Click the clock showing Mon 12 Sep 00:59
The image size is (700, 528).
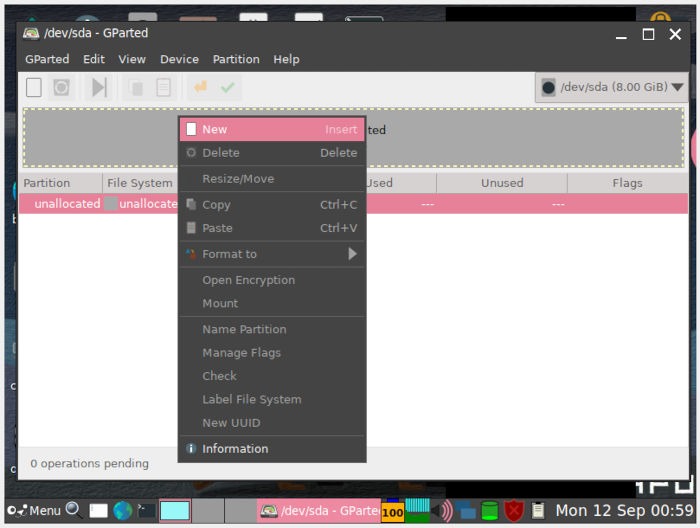(625, 511)
